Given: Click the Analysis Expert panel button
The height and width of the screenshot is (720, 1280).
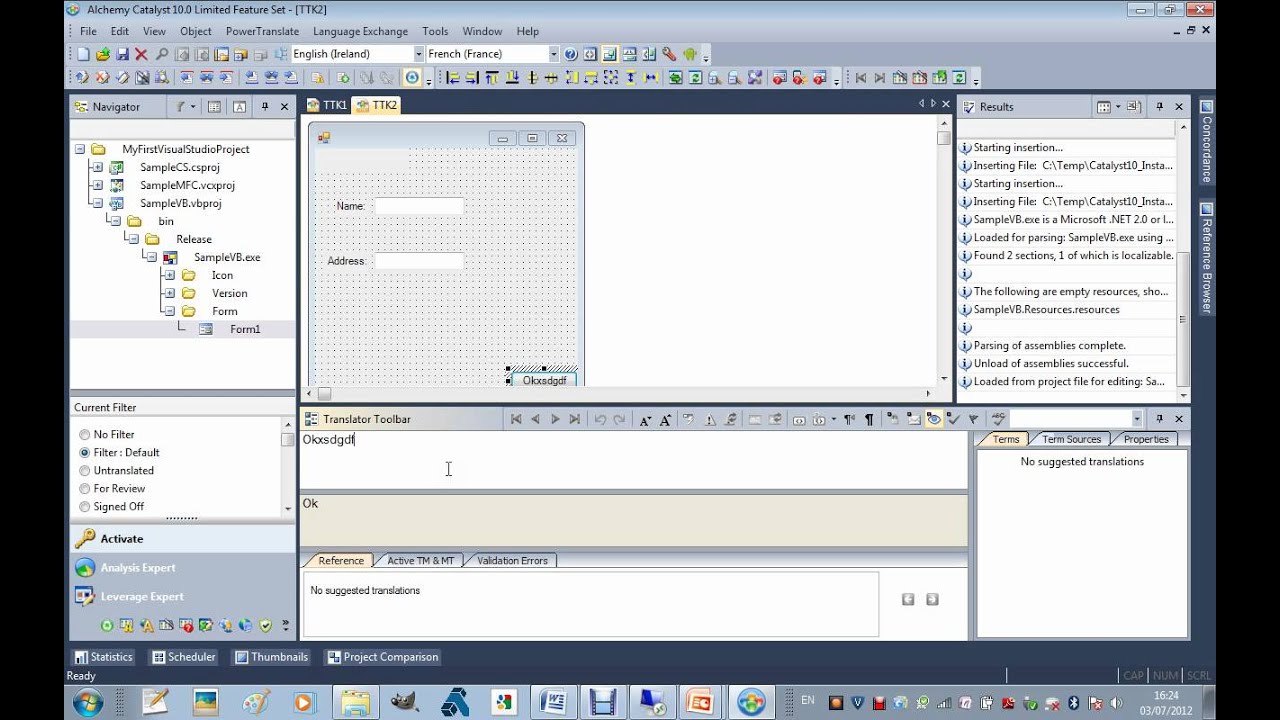Looking at the screenshot, I should (182, 568).
